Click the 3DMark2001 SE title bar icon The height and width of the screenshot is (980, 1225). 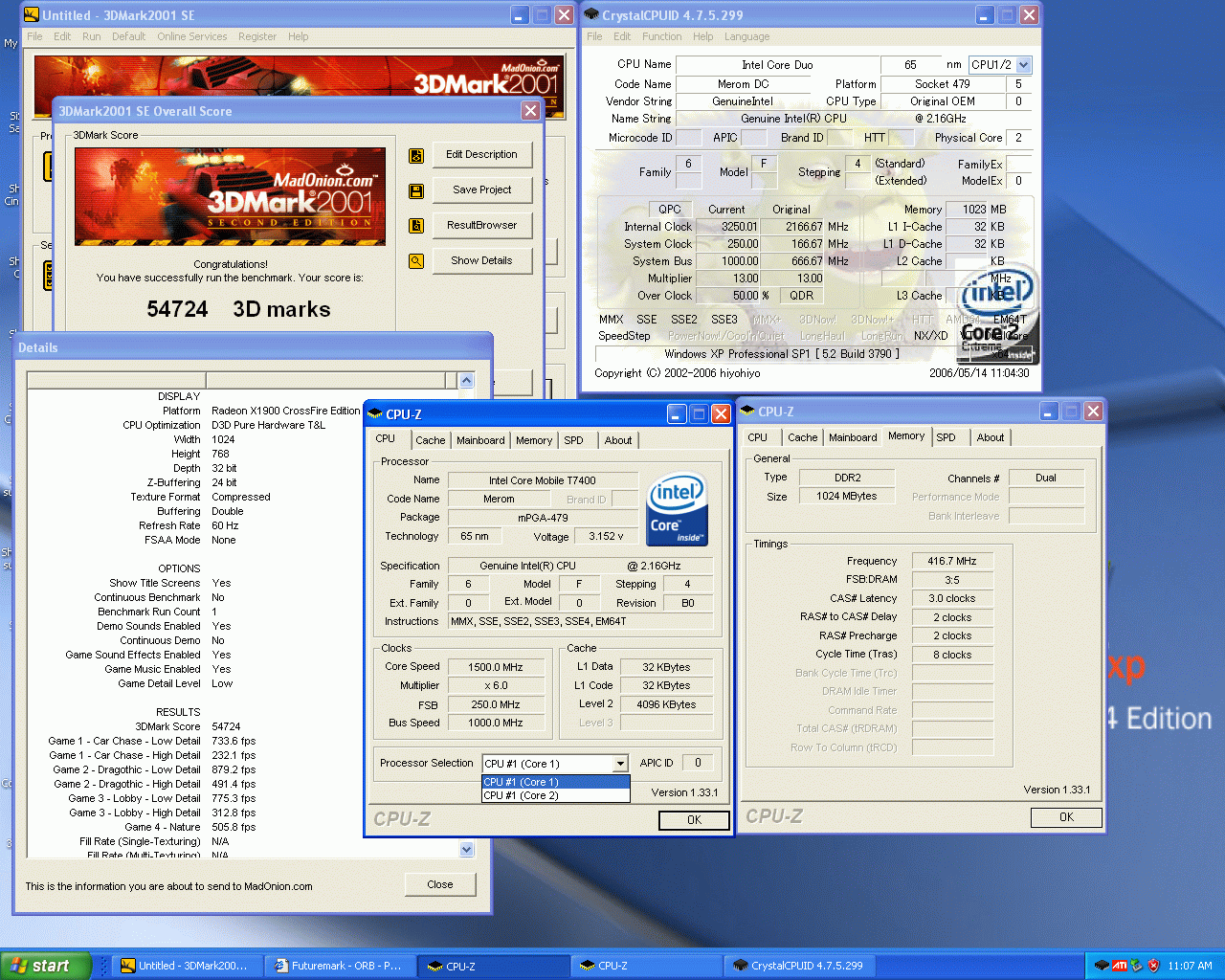tap(32, 15)
